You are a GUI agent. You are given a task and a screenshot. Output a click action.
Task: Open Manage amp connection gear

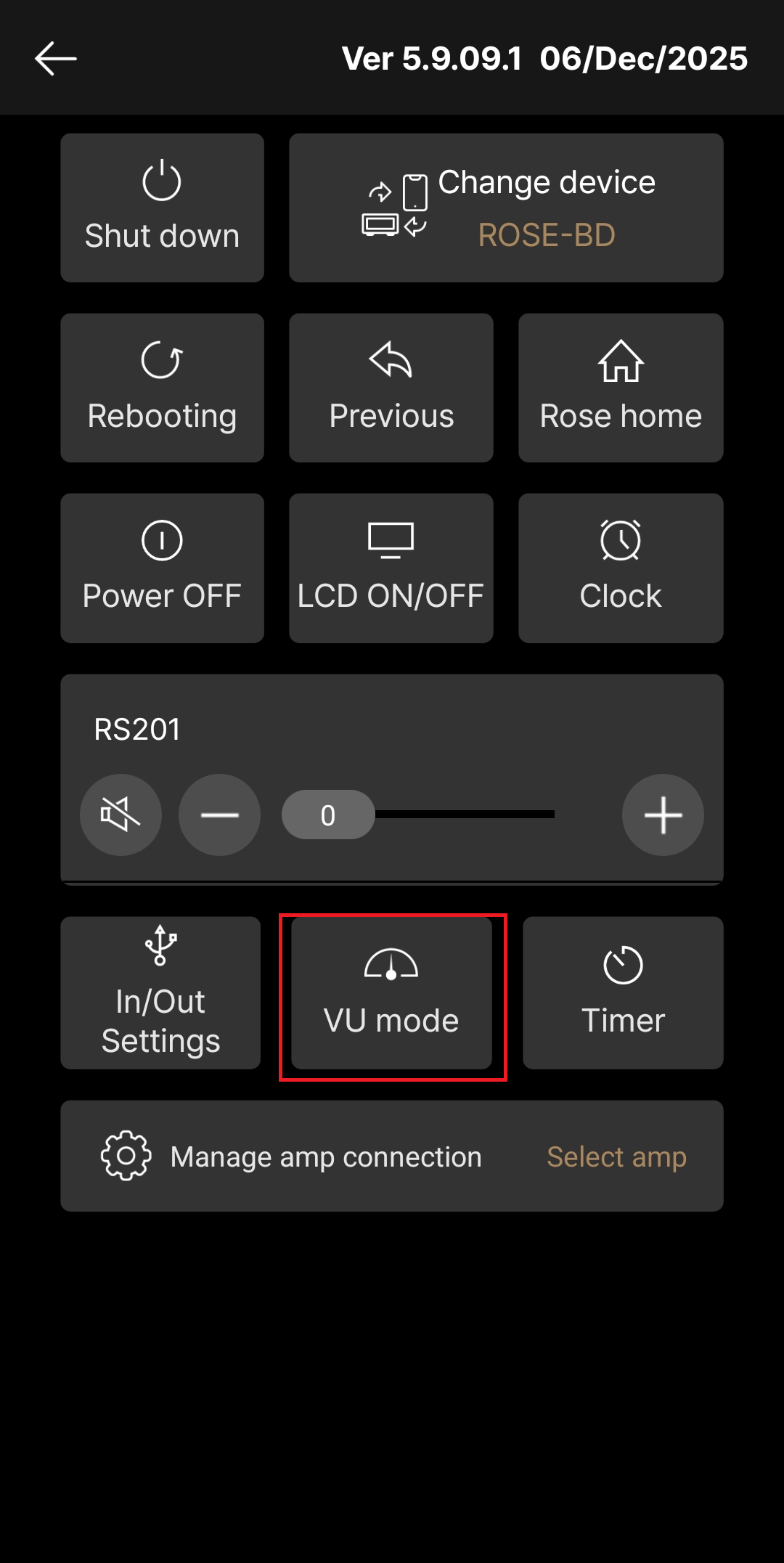pyautogui.click(x=126, y=1156)
